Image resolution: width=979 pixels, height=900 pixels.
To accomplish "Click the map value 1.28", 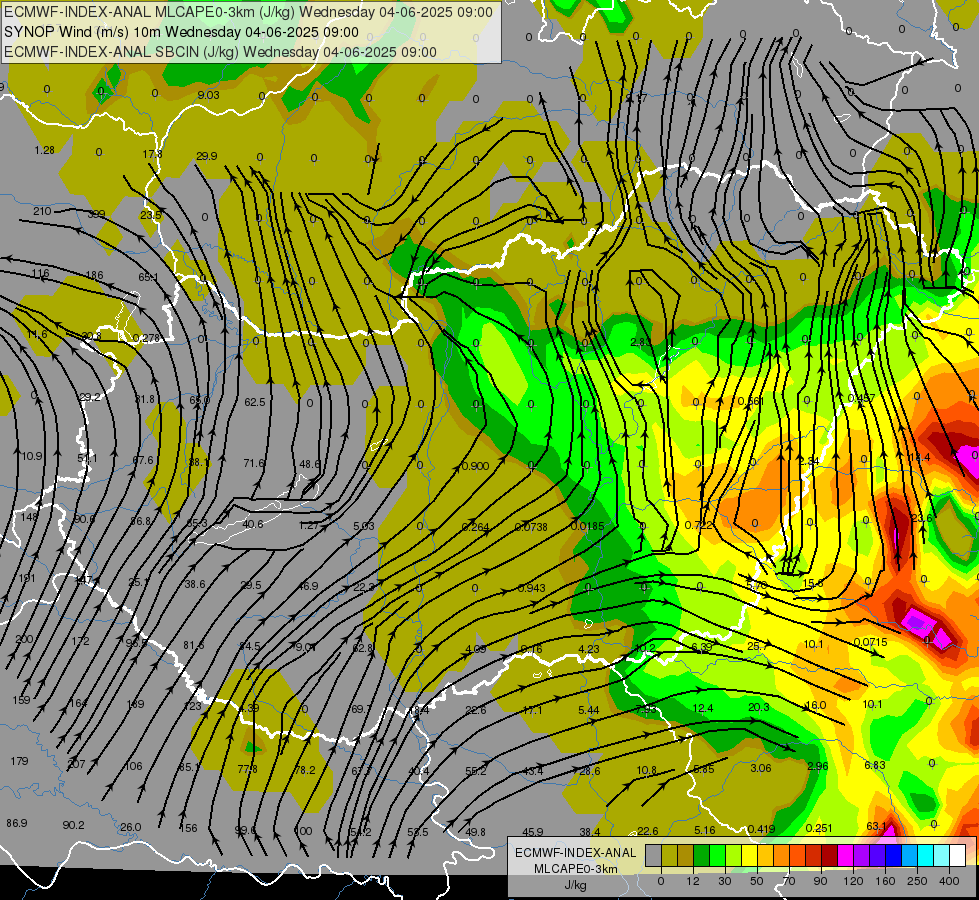I will click(45, 150).
